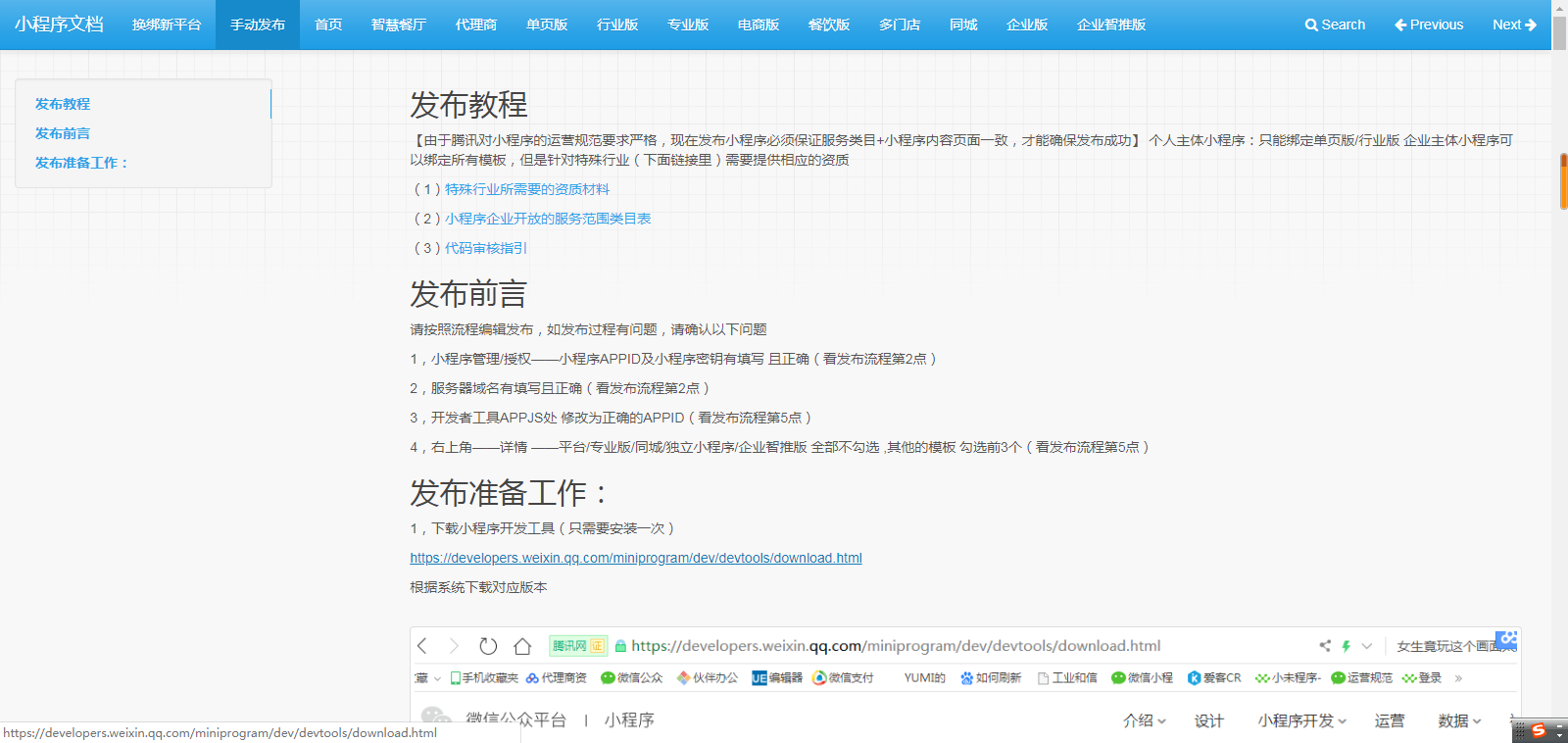Expand the 小程序开发 dropdown
This screenshot has height=743, width=1568.
1302,720
